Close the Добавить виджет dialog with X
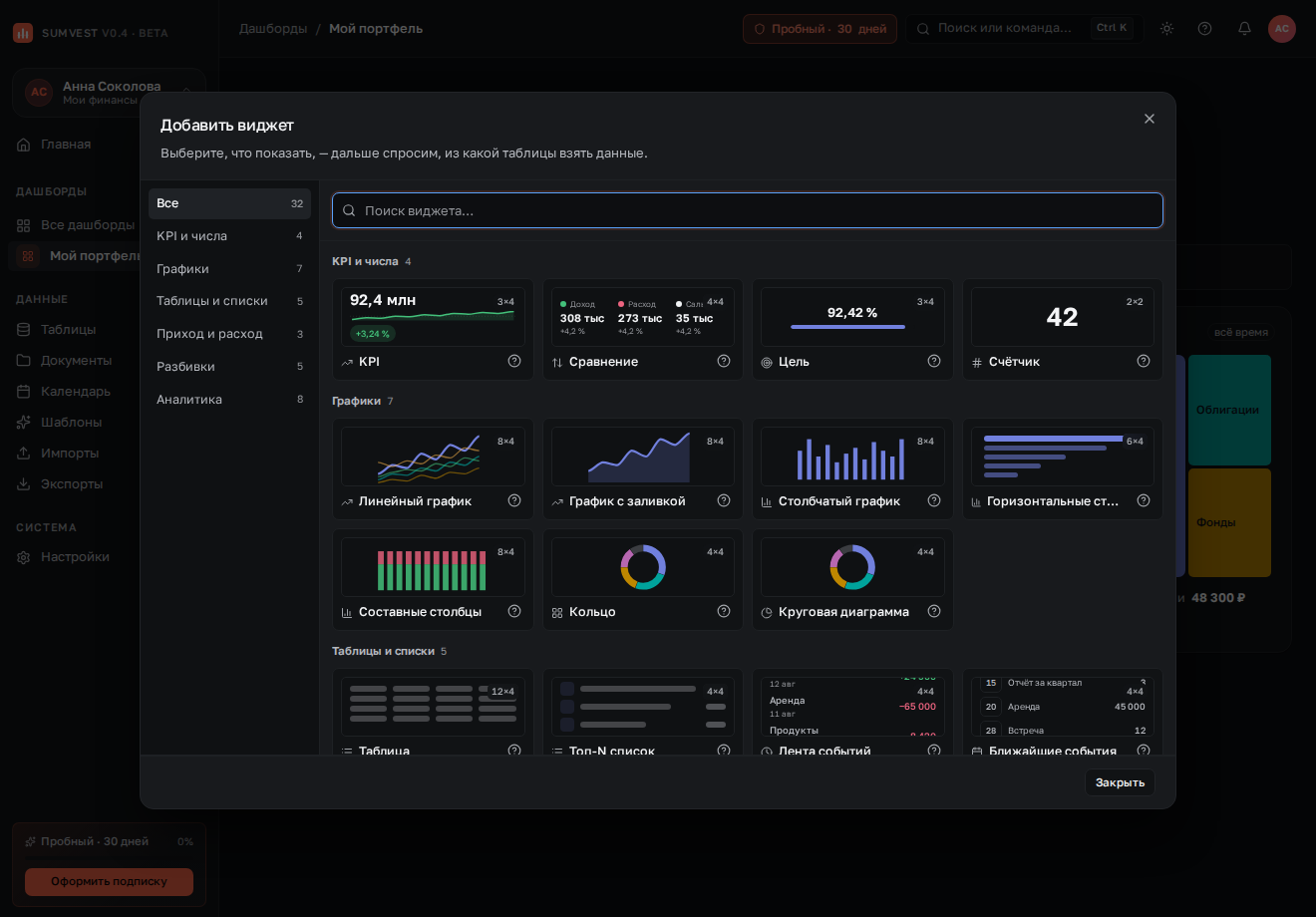 click(x=1150, y=119)
